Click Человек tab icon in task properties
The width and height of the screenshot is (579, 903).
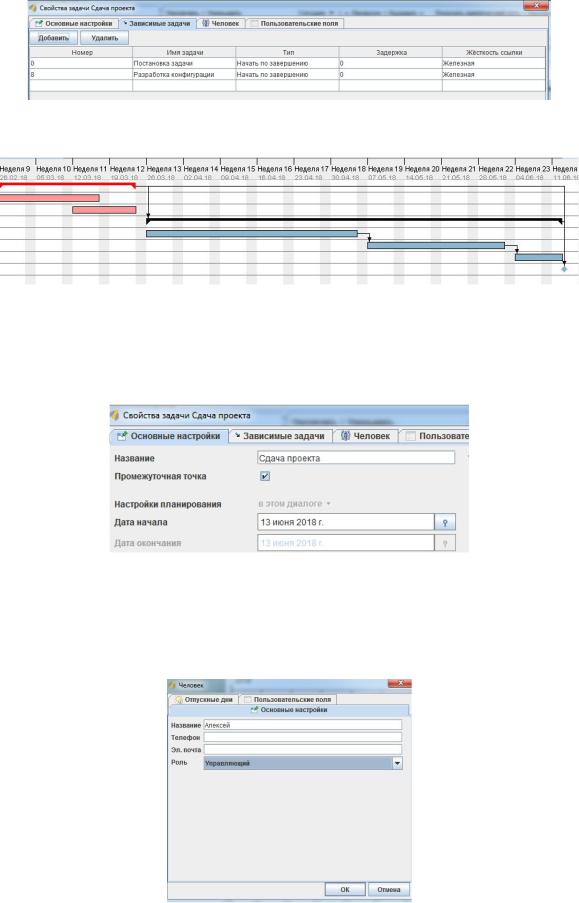tap(345, 436)
